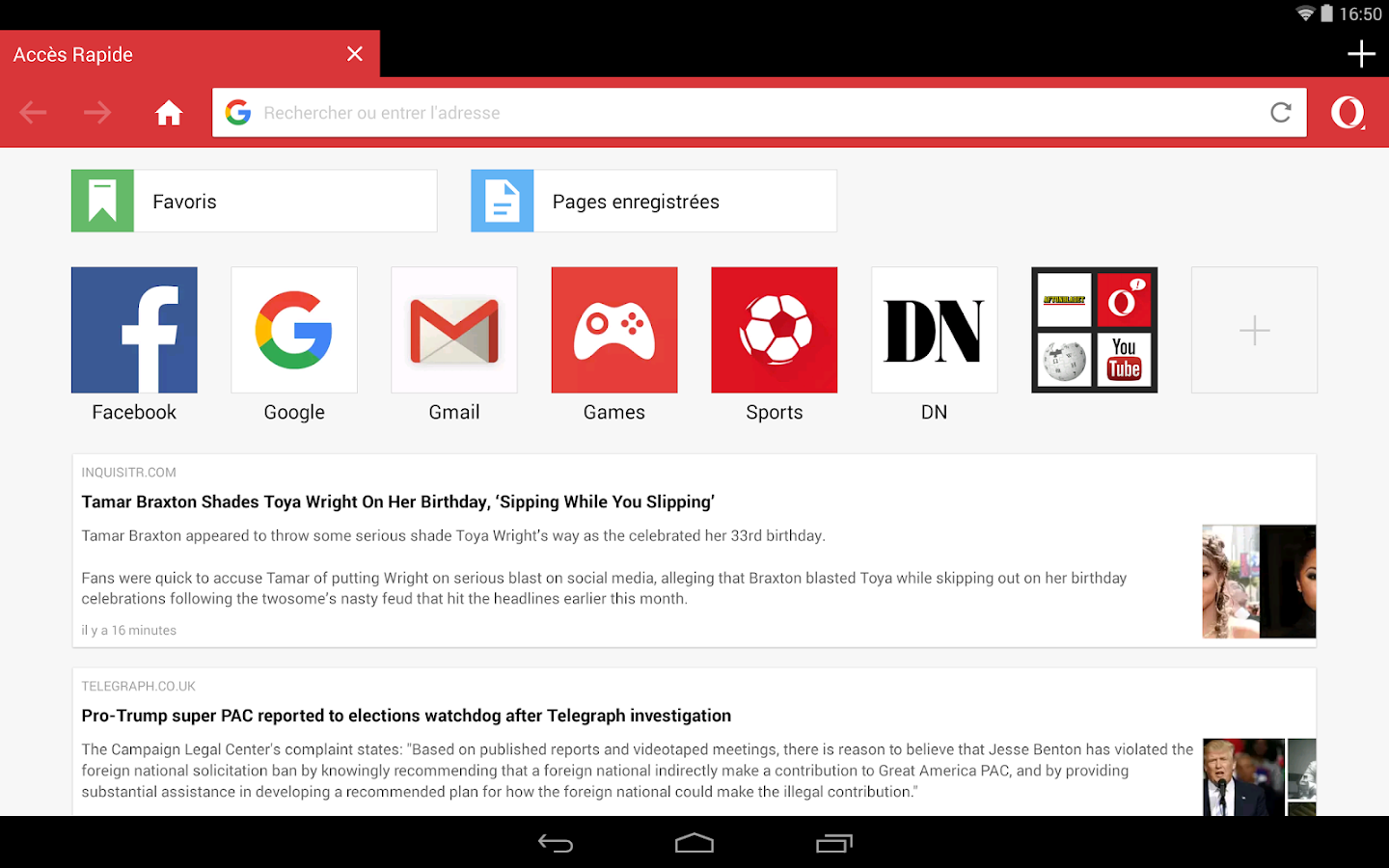Close the Accès Rapide tab

coord(355,54)
